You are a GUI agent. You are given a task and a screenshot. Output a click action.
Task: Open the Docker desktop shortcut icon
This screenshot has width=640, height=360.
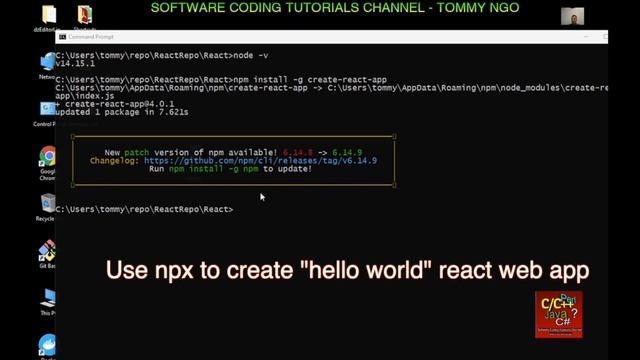48,345
